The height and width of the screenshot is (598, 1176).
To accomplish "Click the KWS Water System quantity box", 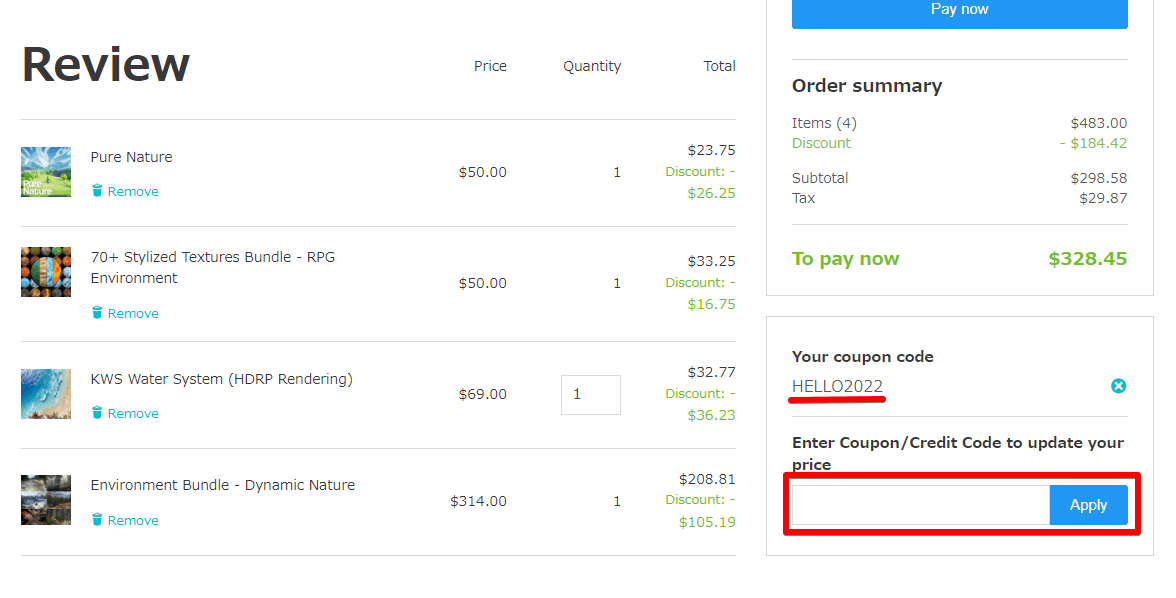I will [590, 395].
